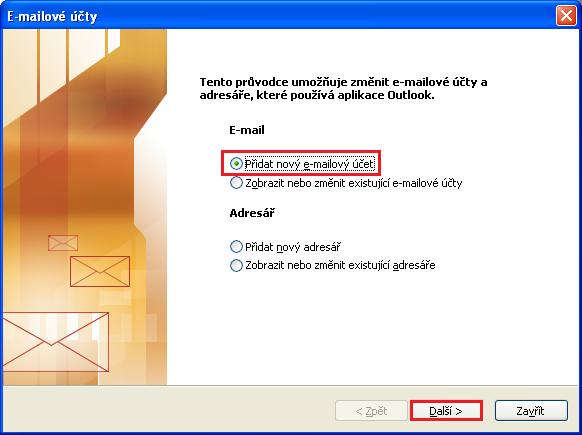Click the label text 'Zobrazit nebo změnit existující adresáře'
582x435 pixels.
point(340,265)
